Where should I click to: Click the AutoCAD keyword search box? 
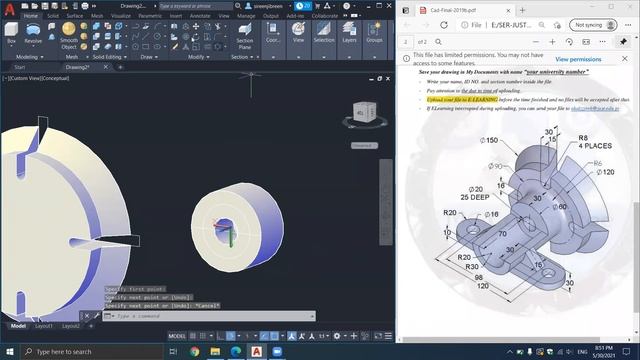[x=196, y=6]
